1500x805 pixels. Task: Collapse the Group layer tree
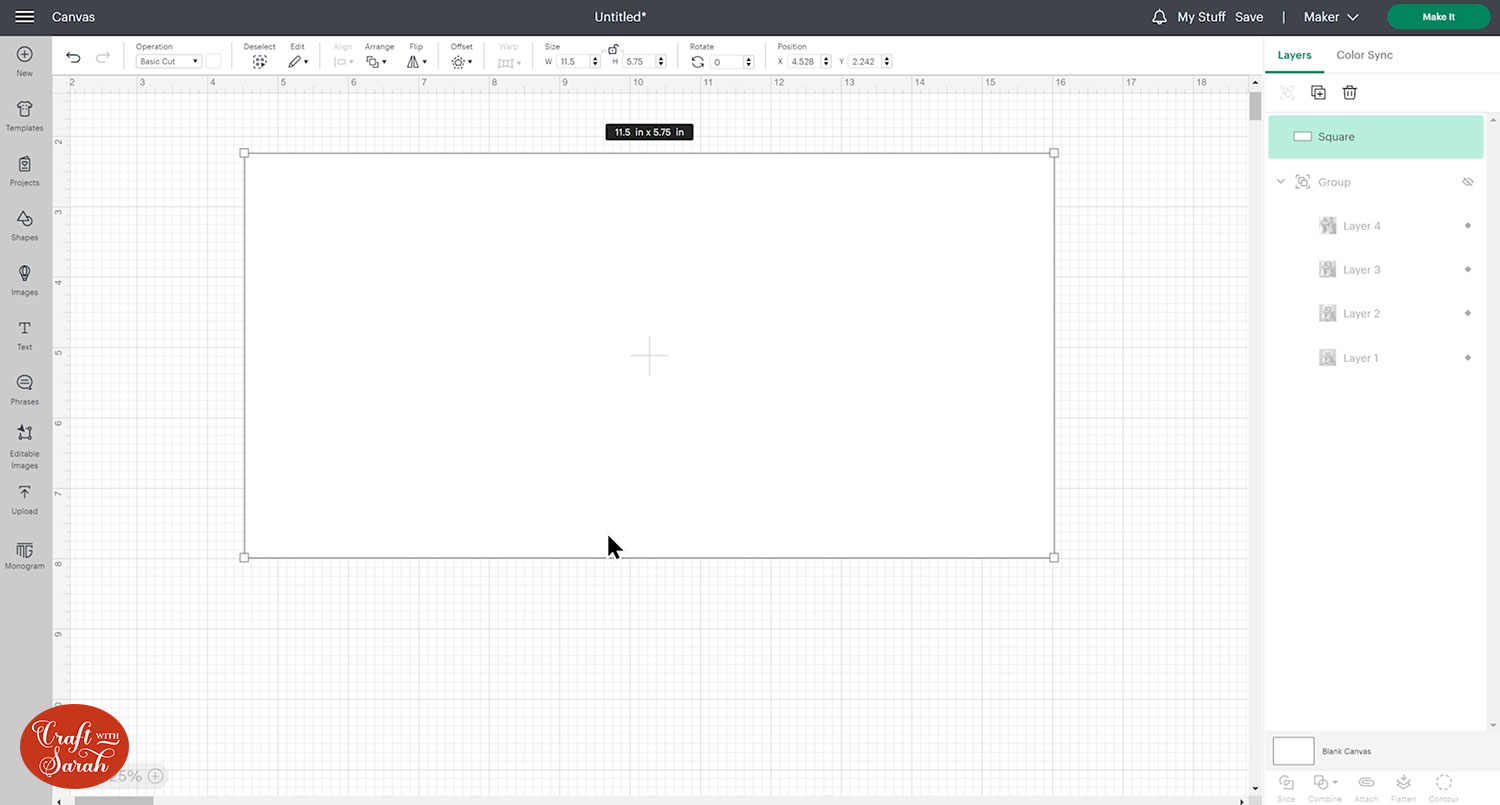pyautogui.click(x=1281, y=182)
